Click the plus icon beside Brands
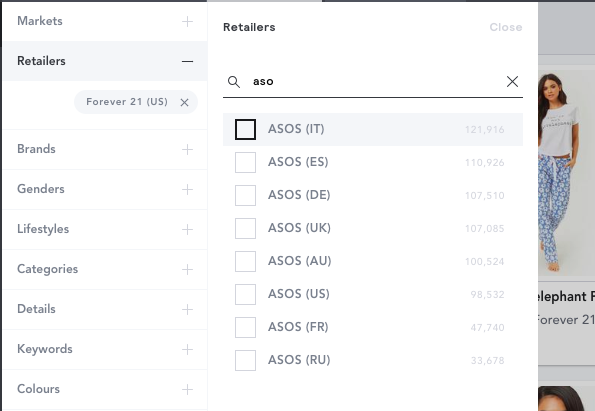This screenshot has width=595, height=411. [187, 150]
